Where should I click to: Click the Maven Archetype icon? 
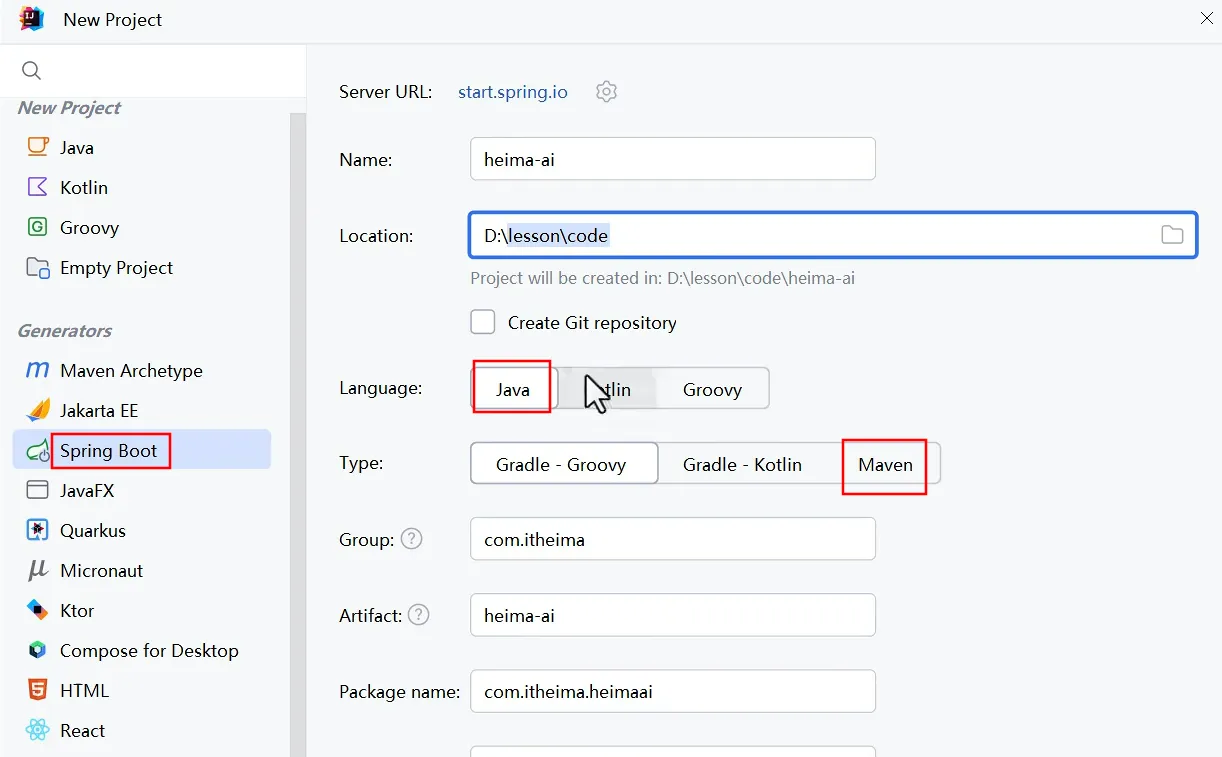pyautogui.click(x=38, y=370)
